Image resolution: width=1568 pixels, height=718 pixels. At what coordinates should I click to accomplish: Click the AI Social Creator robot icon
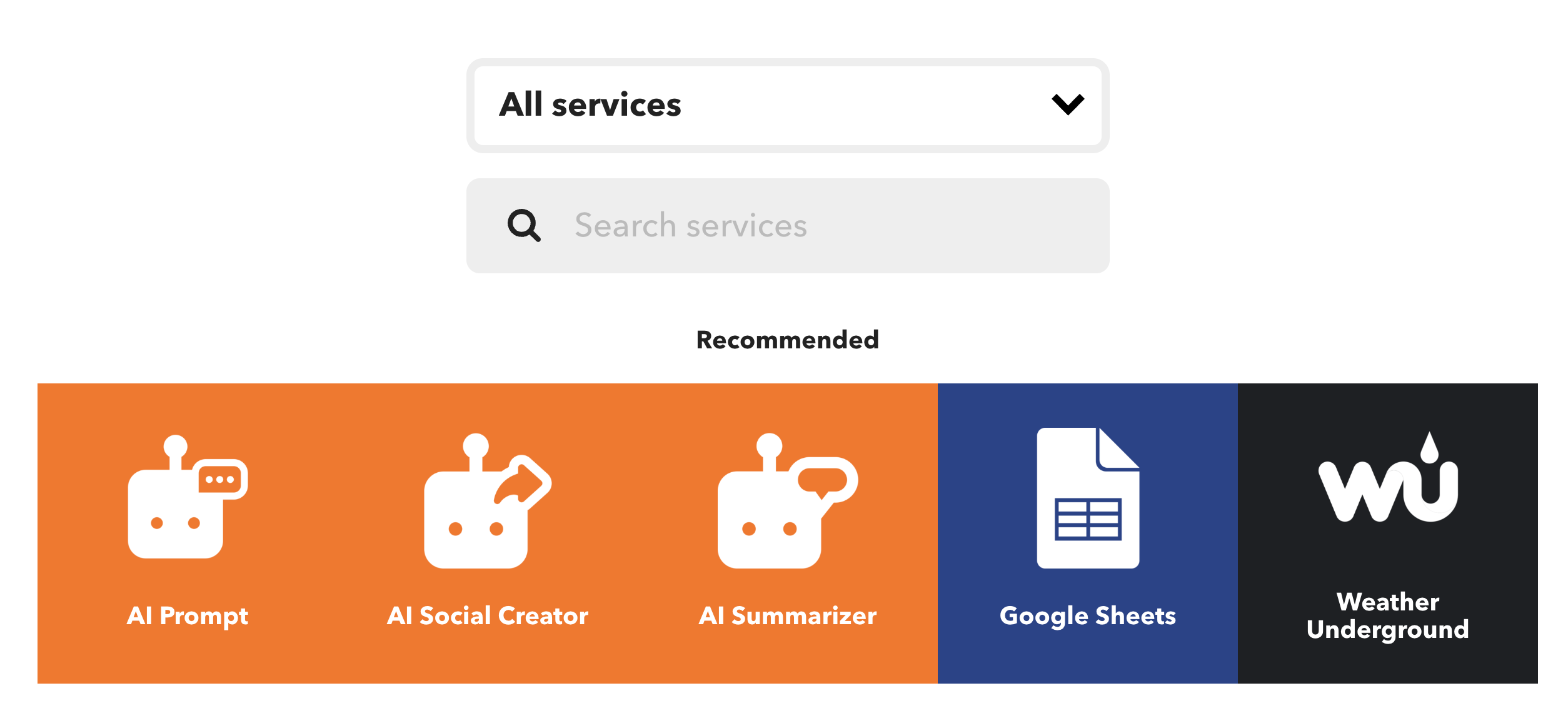pos(488,500)
